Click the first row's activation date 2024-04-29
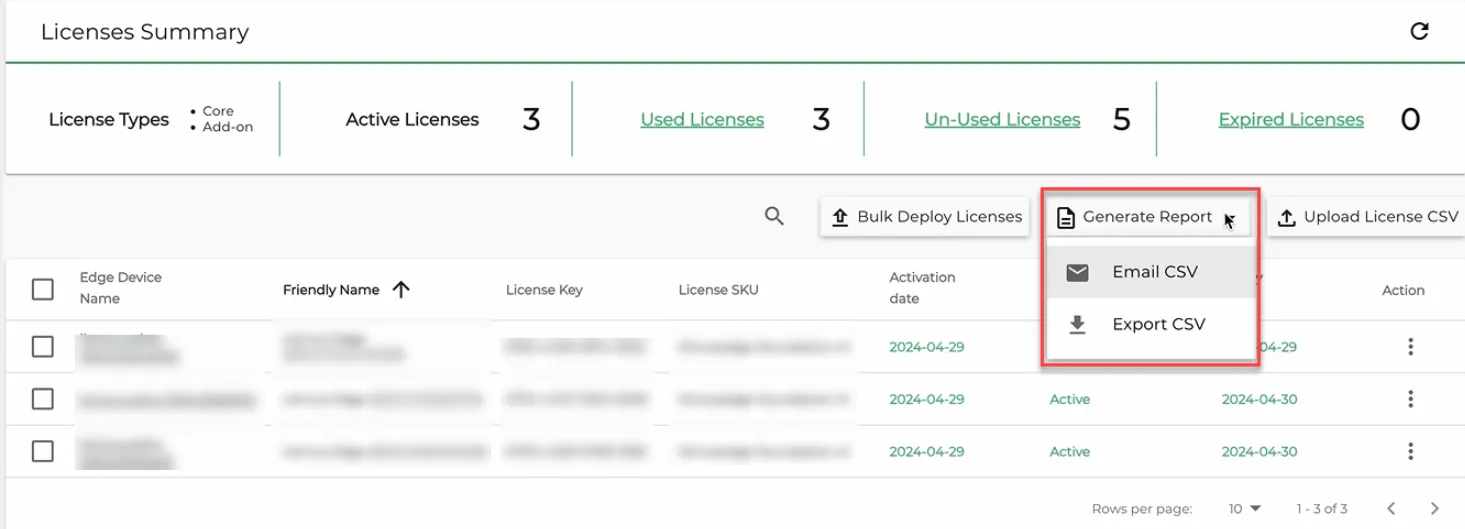The image size is (1465, 529). [927, 347]
